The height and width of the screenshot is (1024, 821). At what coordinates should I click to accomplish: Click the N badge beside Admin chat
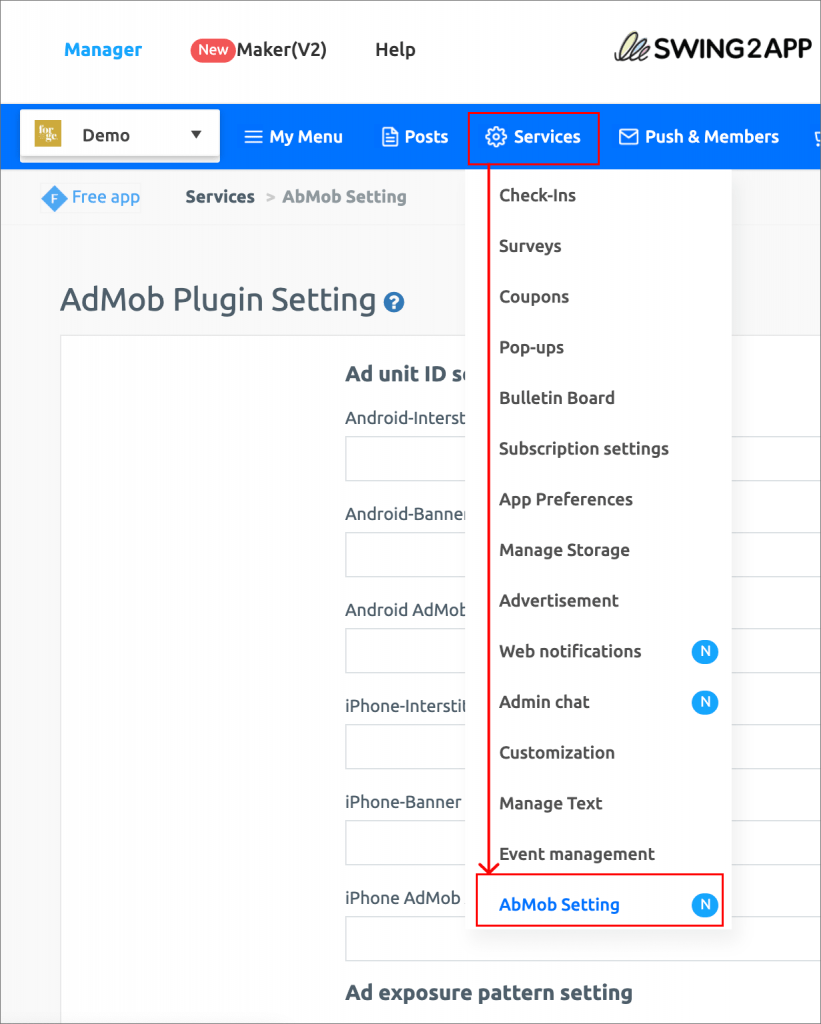[x=705, y=702]
